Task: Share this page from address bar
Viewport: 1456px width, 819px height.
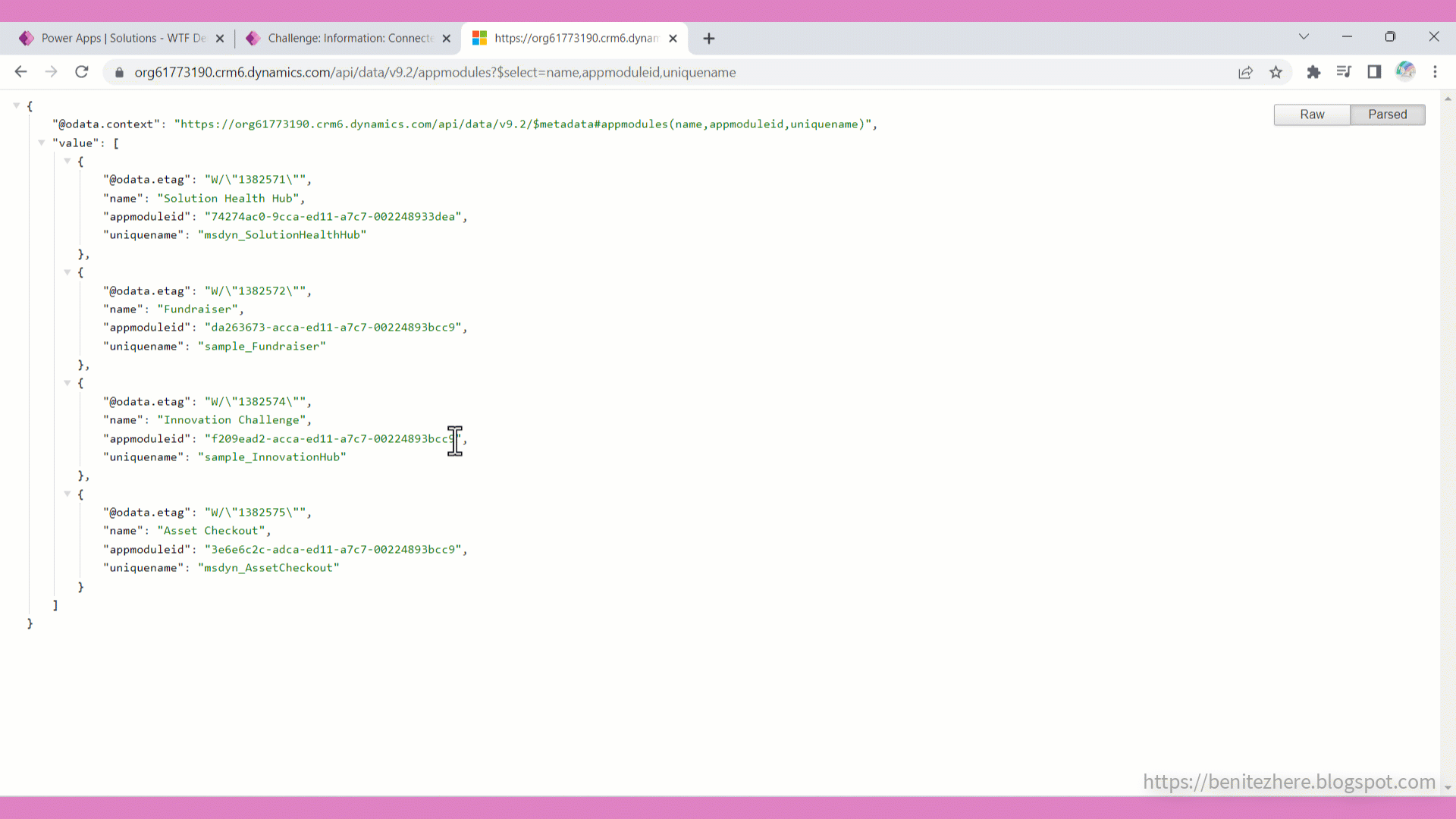Action: [1245, 72]
